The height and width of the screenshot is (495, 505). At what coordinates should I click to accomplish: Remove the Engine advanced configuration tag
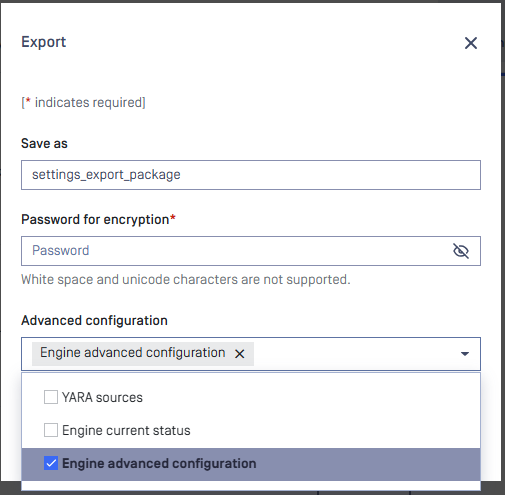pyautogui.click(x=239, y=354)
